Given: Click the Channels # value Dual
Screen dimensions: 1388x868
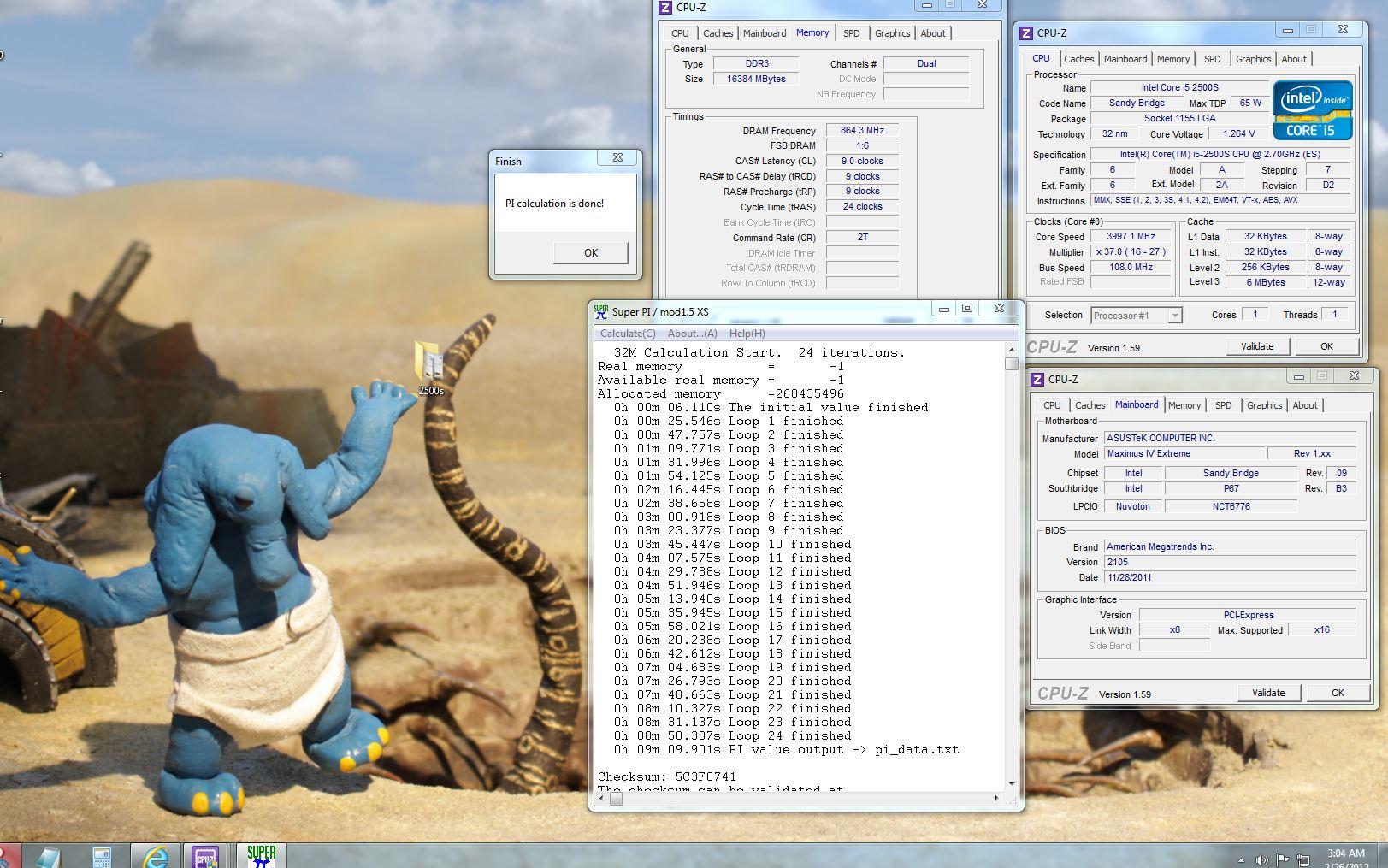Looking at the screenshot, I should pos(926,63).
